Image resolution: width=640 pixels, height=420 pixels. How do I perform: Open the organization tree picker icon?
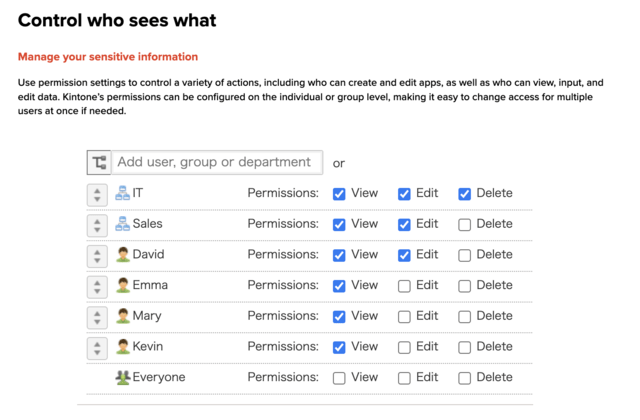(99, 162)
